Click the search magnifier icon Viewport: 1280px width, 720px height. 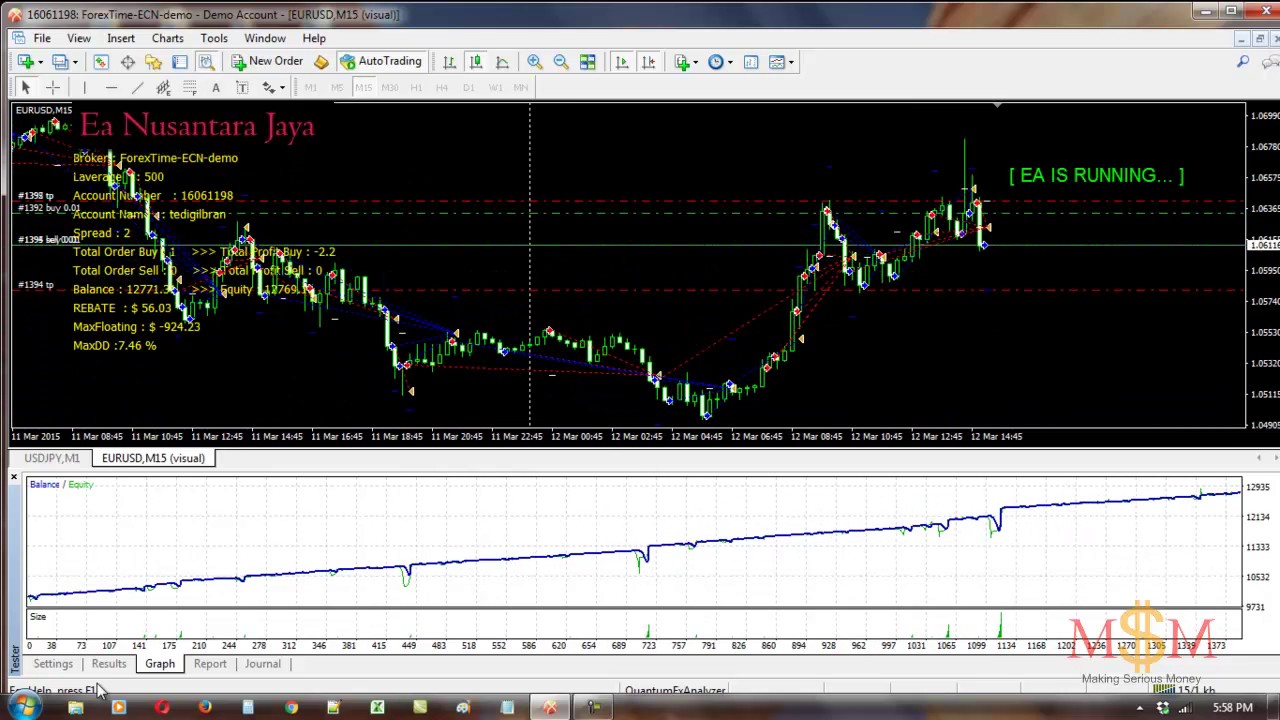coord(1243,62)
